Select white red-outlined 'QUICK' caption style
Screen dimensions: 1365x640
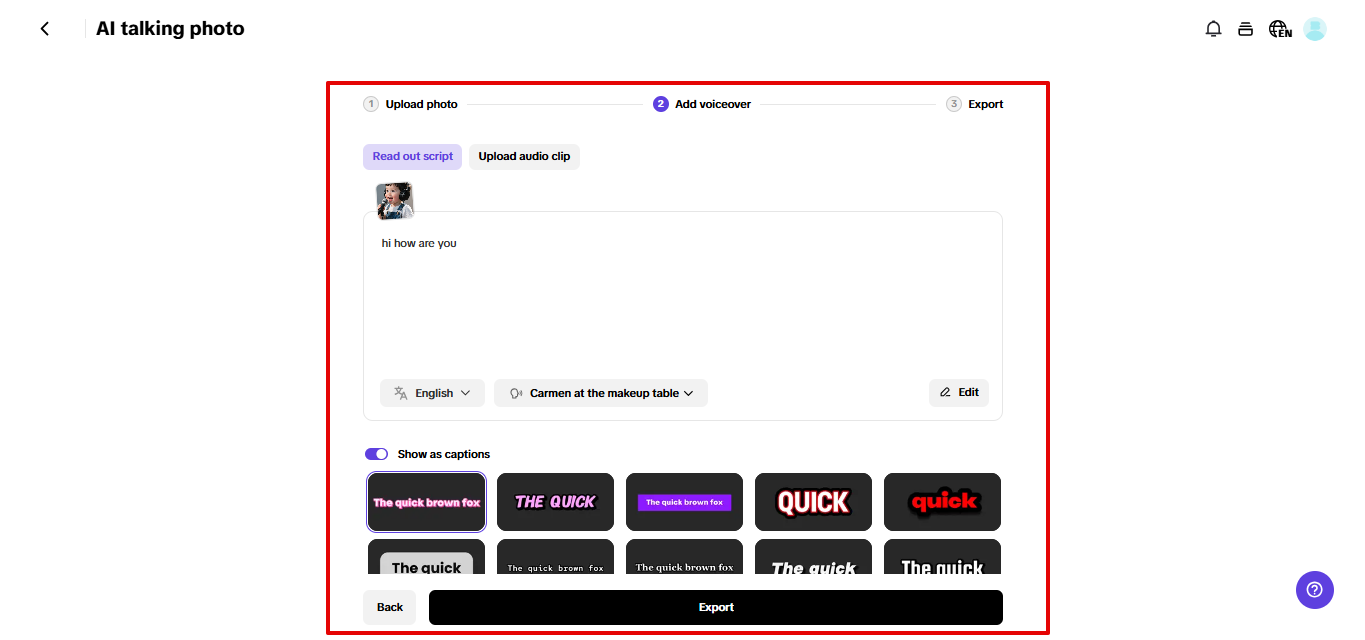pos(813,502)
